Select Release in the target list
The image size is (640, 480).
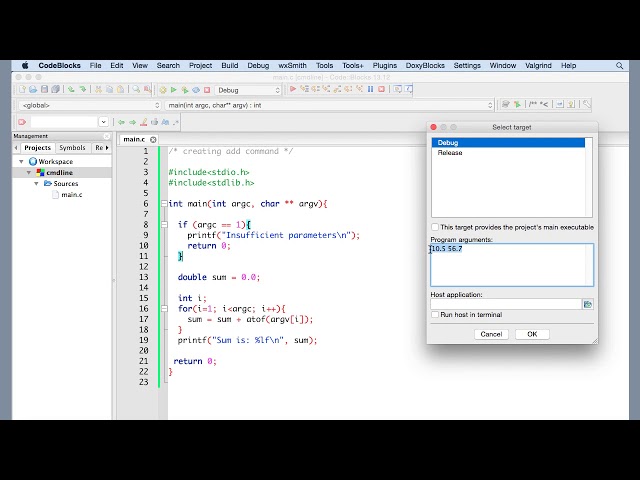(508, 153)
